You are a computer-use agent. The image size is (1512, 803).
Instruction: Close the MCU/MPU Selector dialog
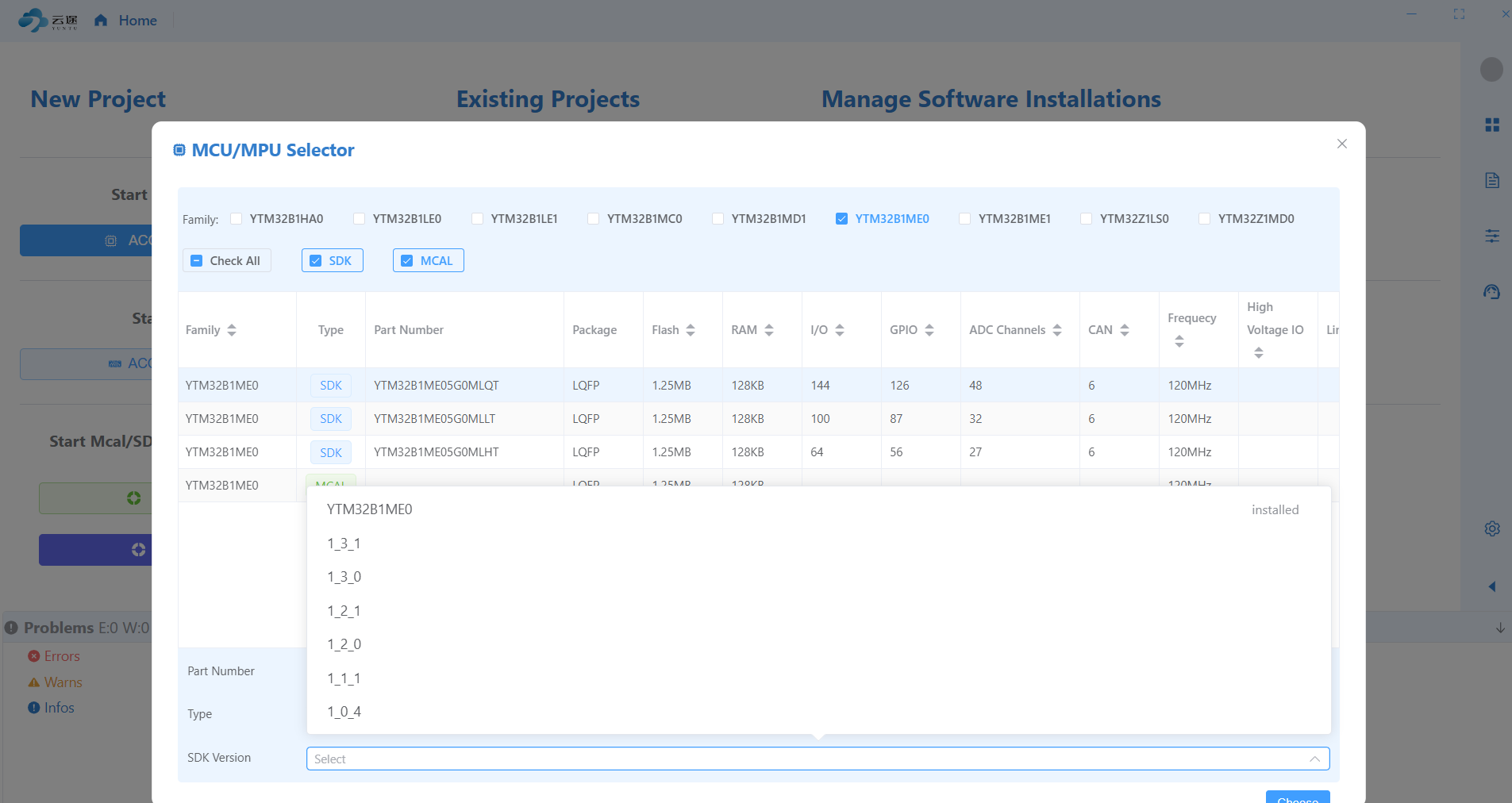pos(1342,144)
